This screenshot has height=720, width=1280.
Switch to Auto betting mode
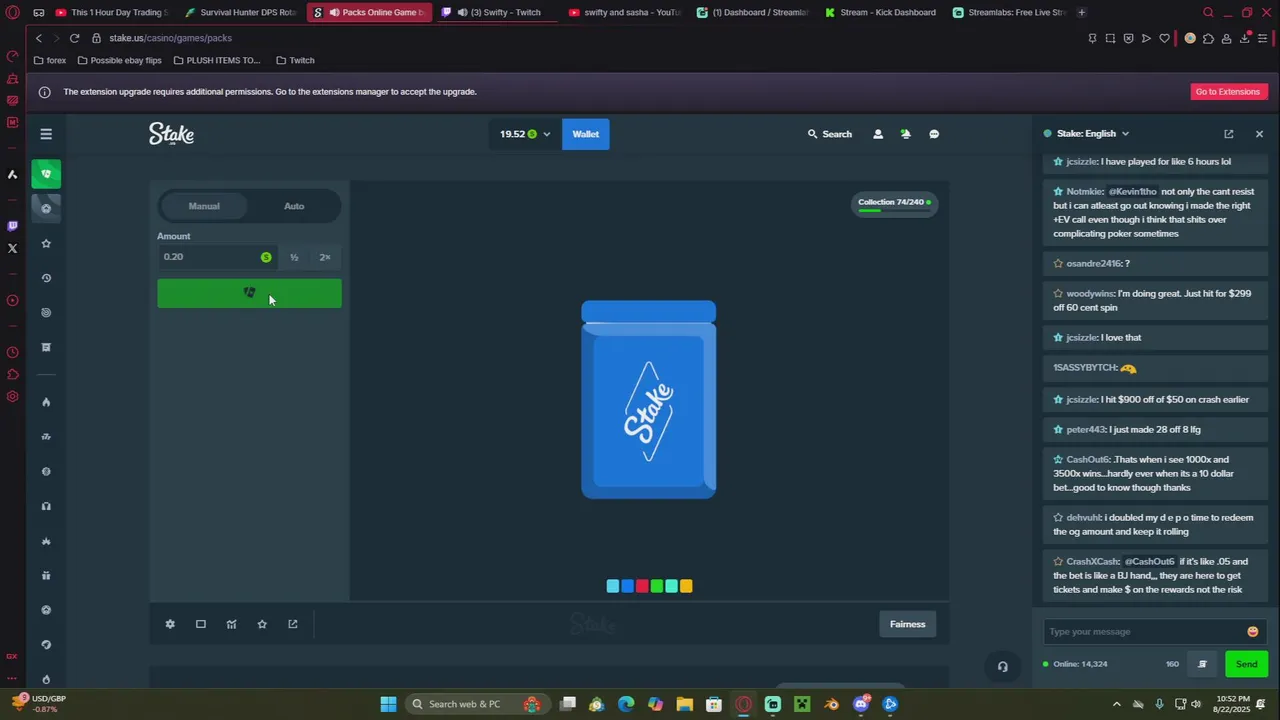click(x=294, y=206)
